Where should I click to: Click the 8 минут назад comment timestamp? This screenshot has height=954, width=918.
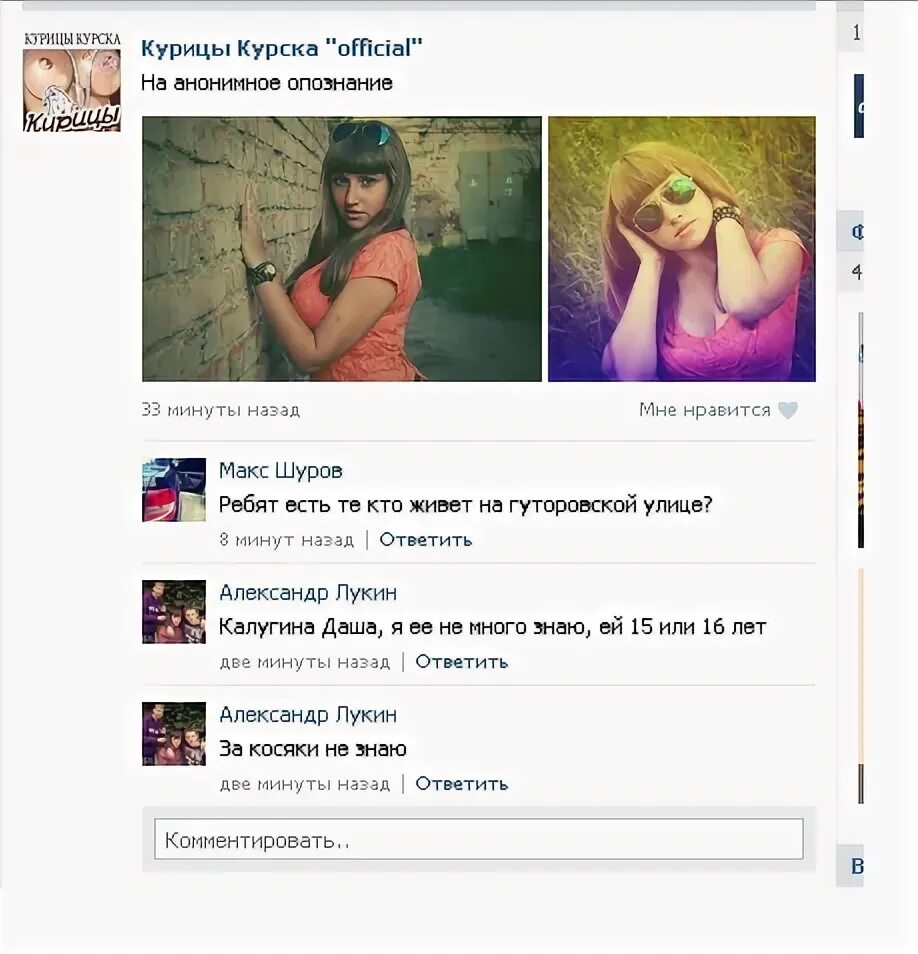287,540
